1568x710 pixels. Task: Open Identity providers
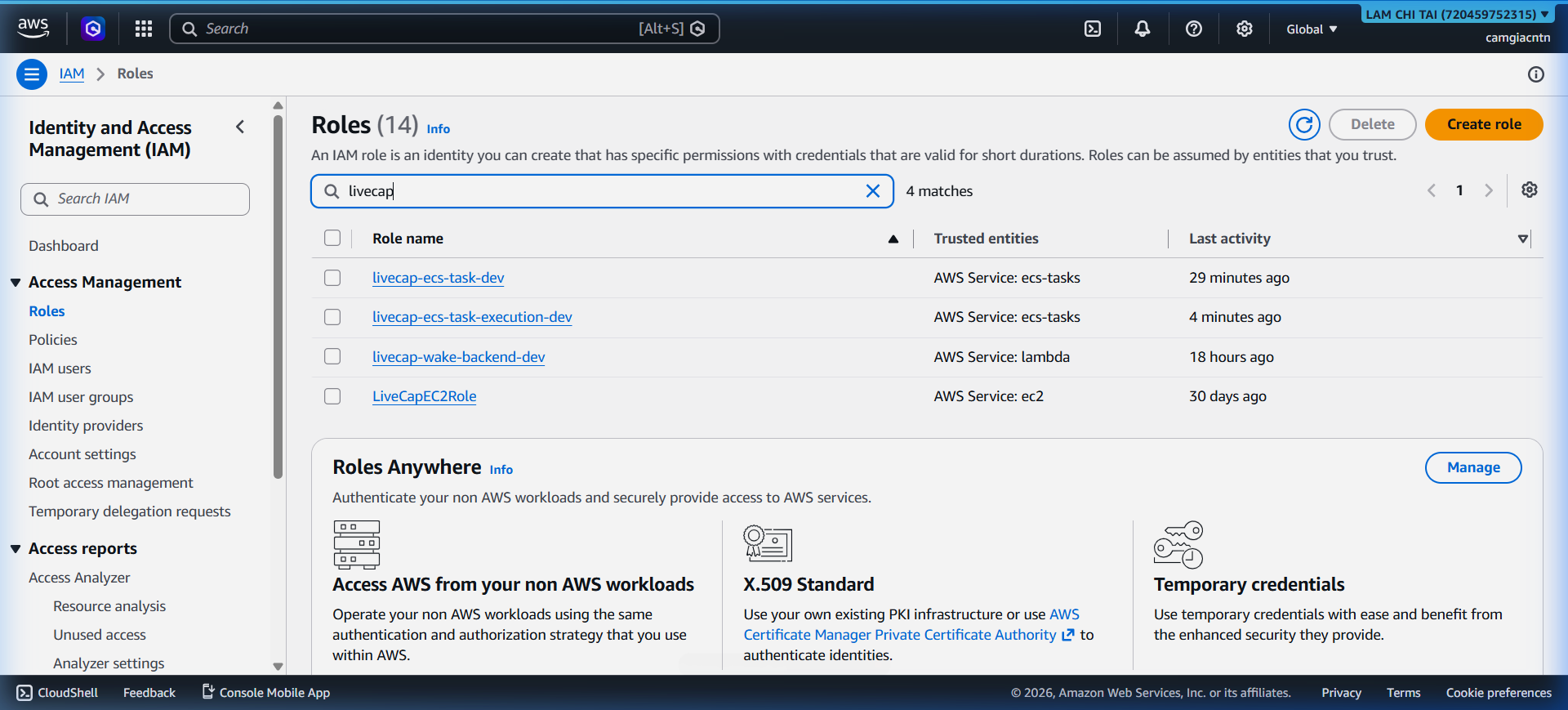[x=86, y=426]
